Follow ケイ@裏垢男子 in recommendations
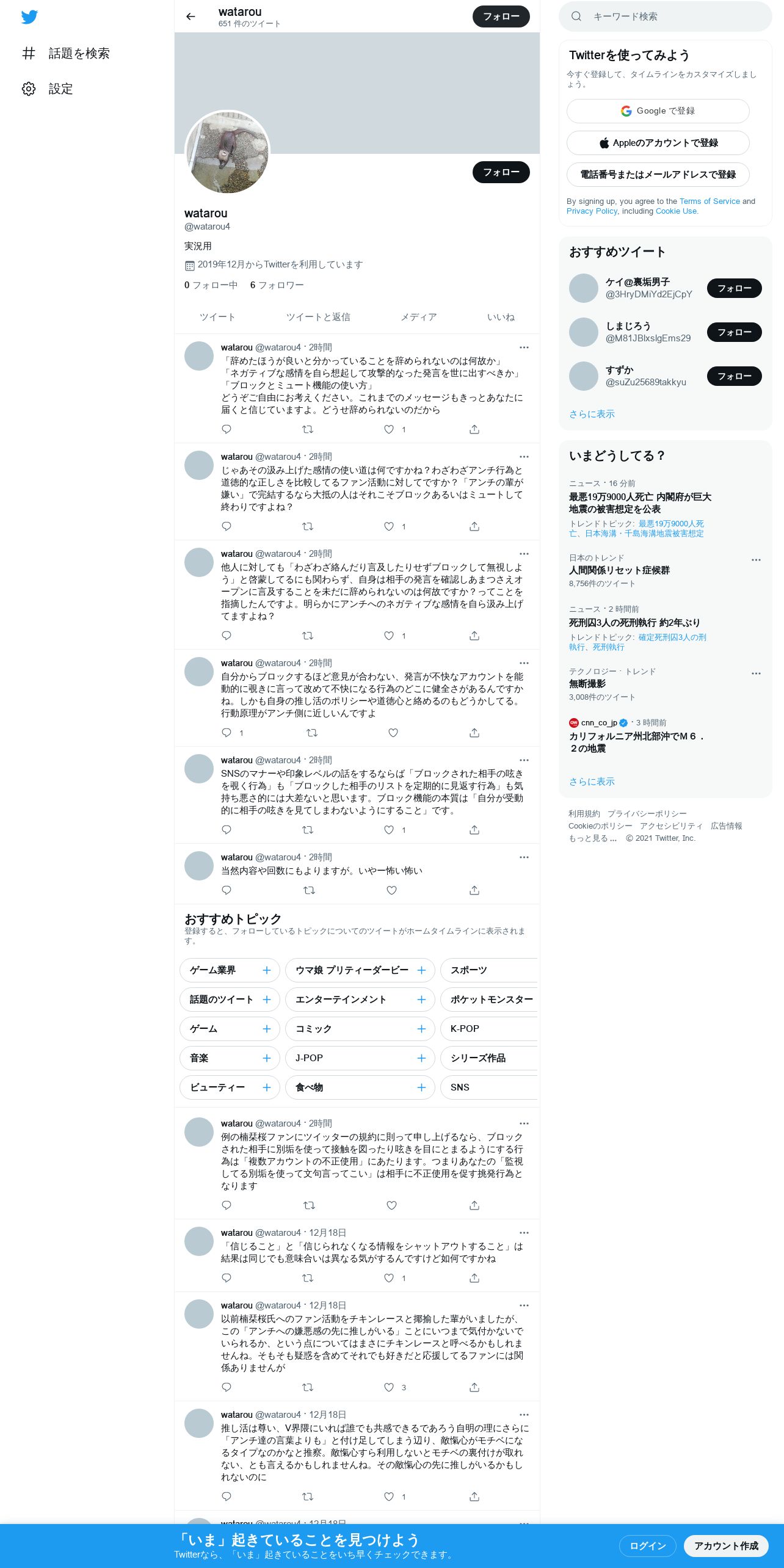 pyautogui.click(x=734, y=288)
